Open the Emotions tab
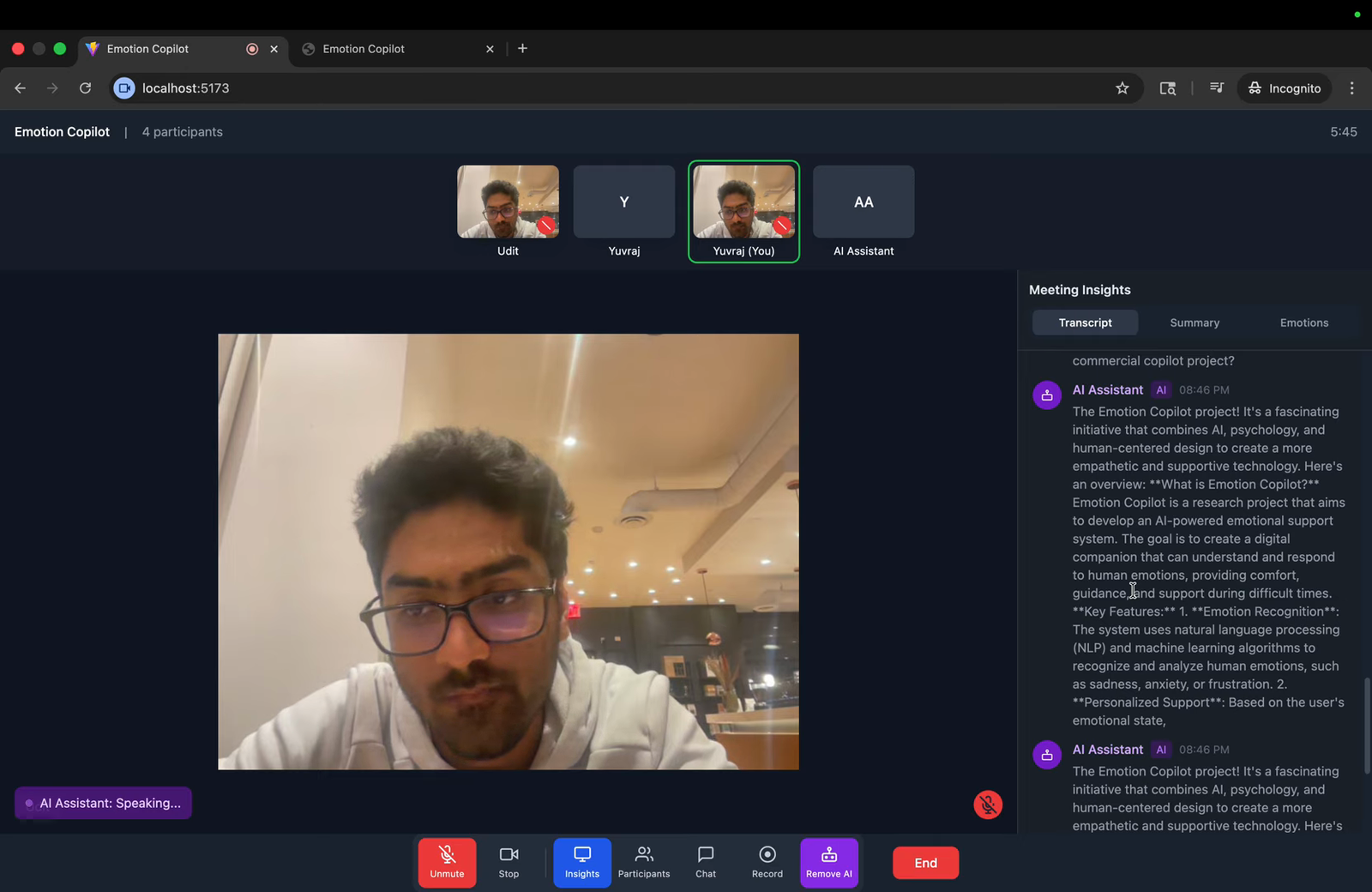The width and height of the screenshot is (1372, 892). 1304,322
